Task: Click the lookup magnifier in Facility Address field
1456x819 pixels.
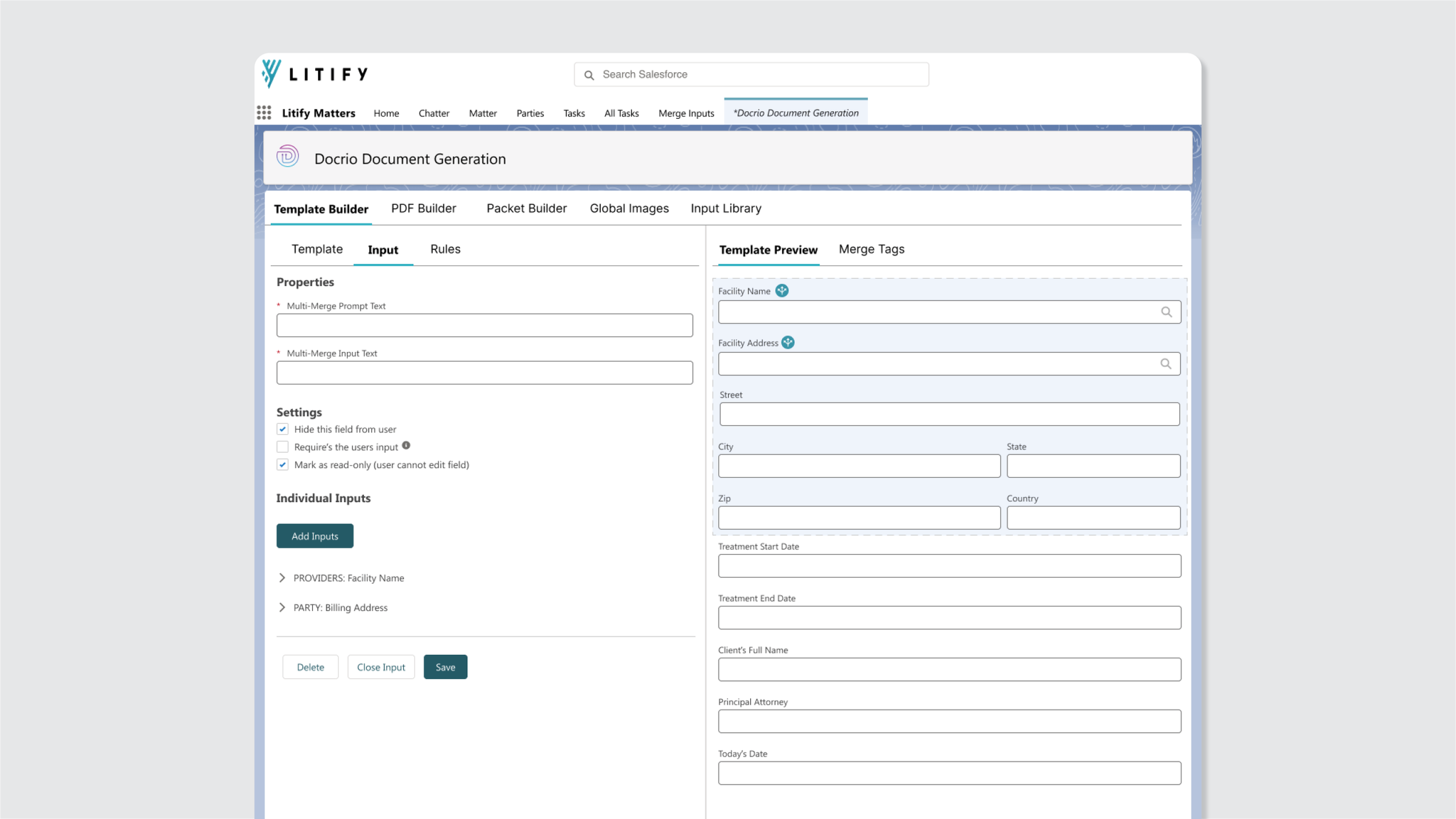Action: (1165, 364)
